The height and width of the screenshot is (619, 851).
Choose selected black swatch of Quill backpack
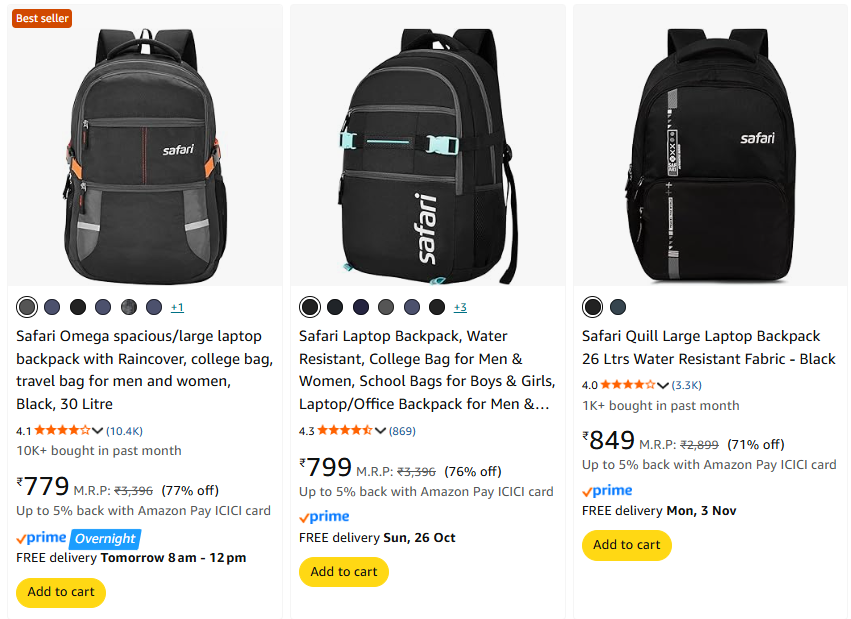(x=593, y=306)
